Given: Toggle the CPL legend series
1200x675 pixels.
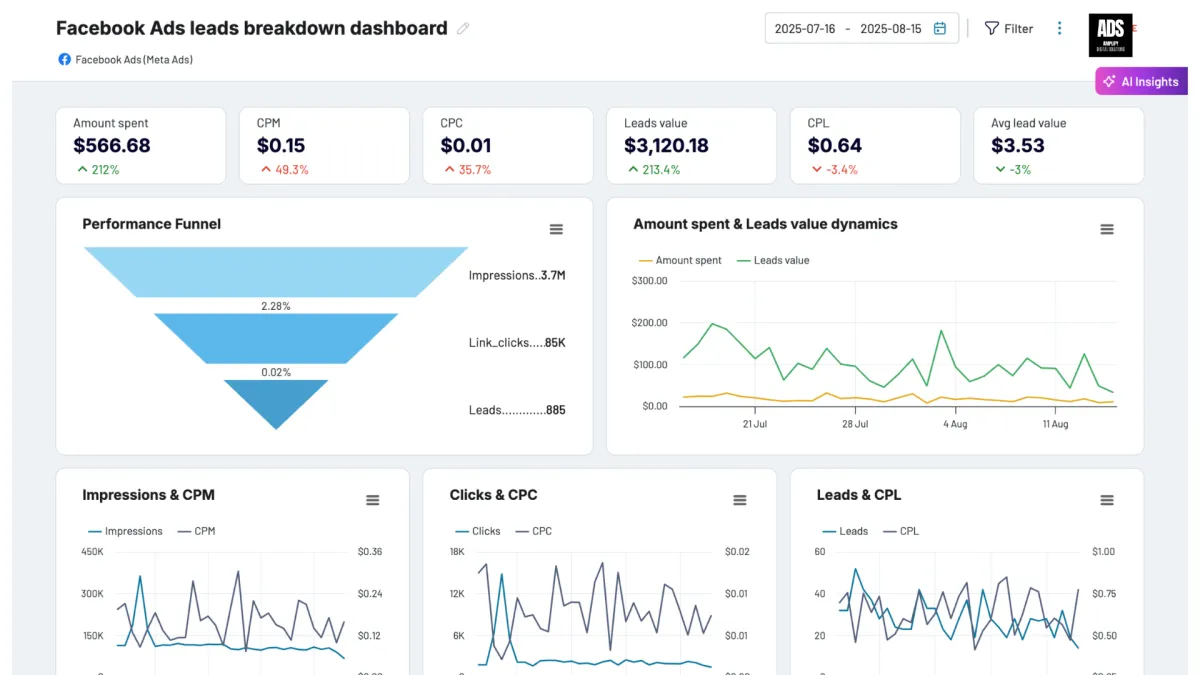Looking at the screenshot, I should (x=901, y=531).
